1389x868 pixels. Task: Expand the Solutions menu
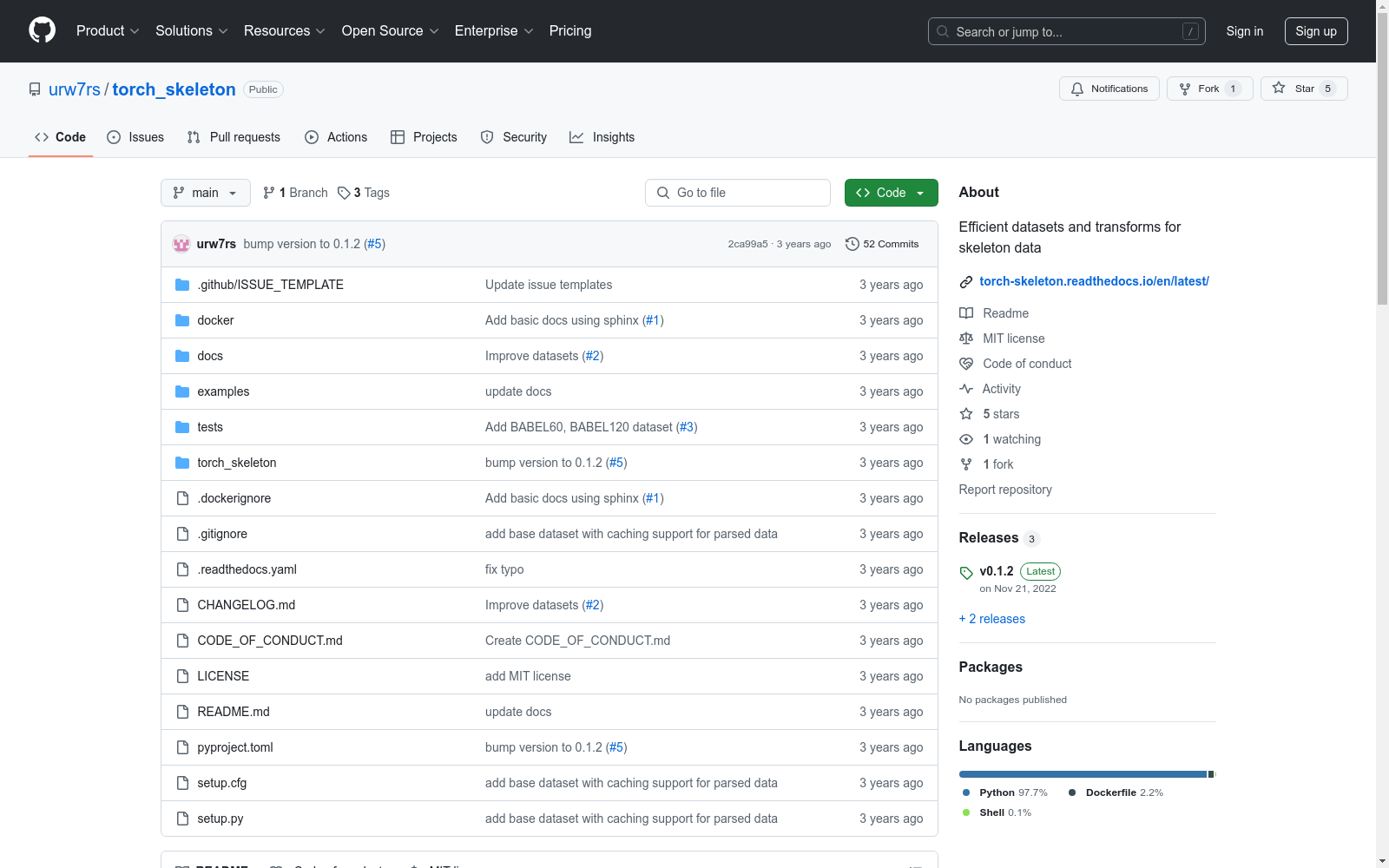[x=192, y=31]
